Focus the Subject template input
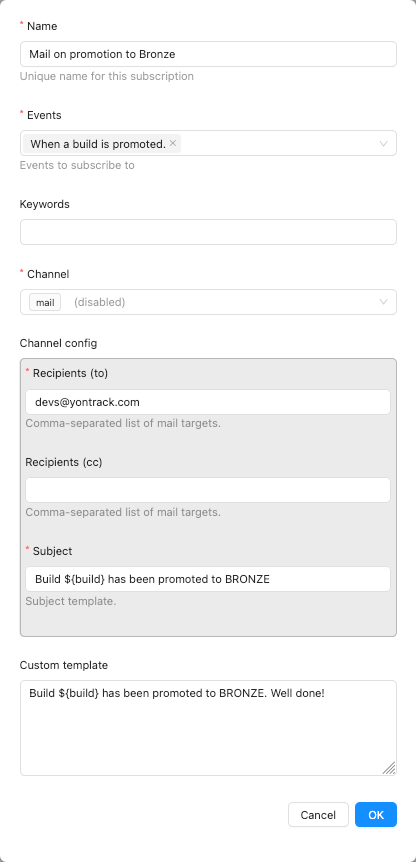 point(208,579)
